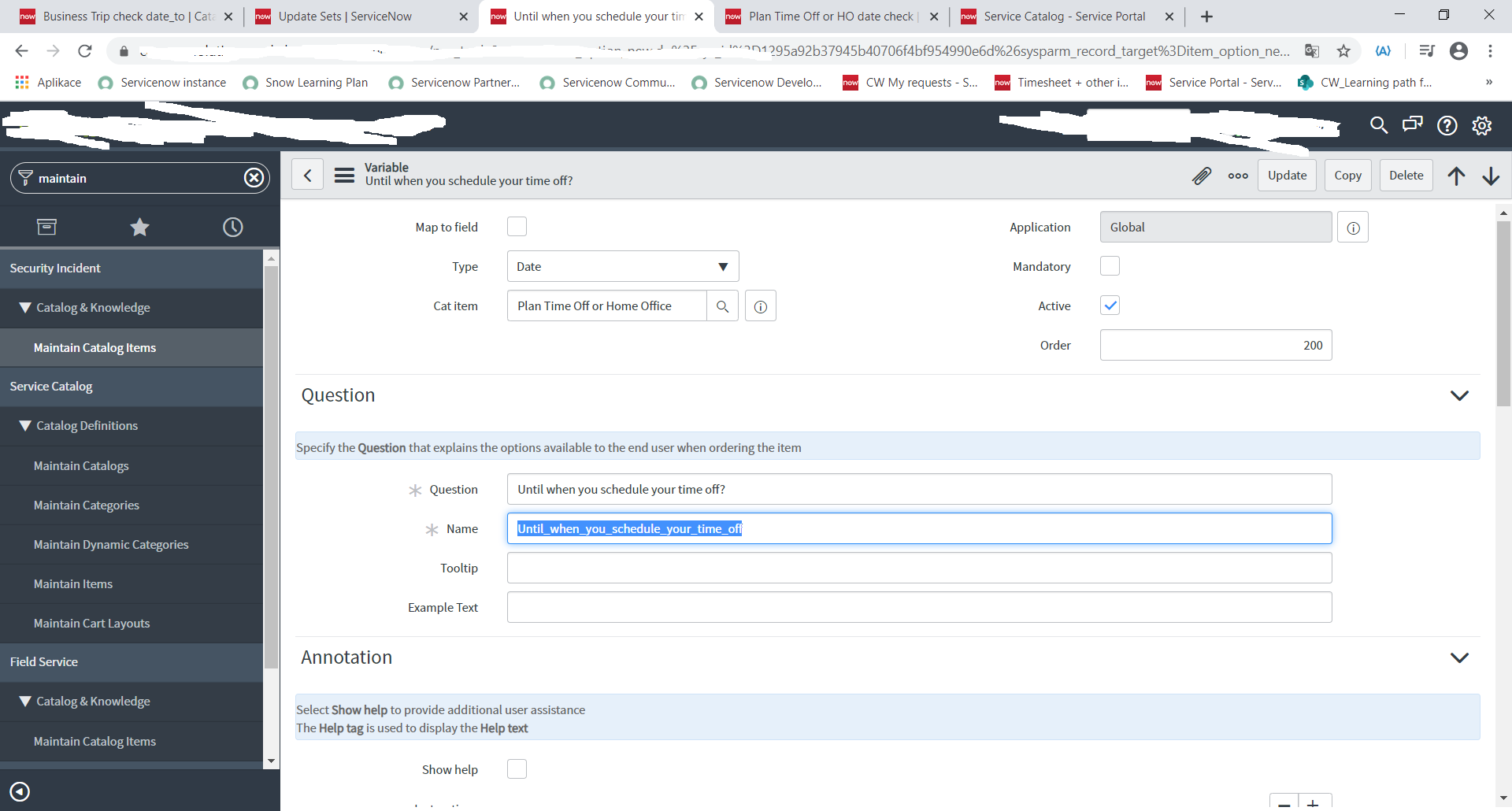Collapse the Question section chevron
Image resolution: width=1512 pixels, height=811 pixels.
[1459, 395]
